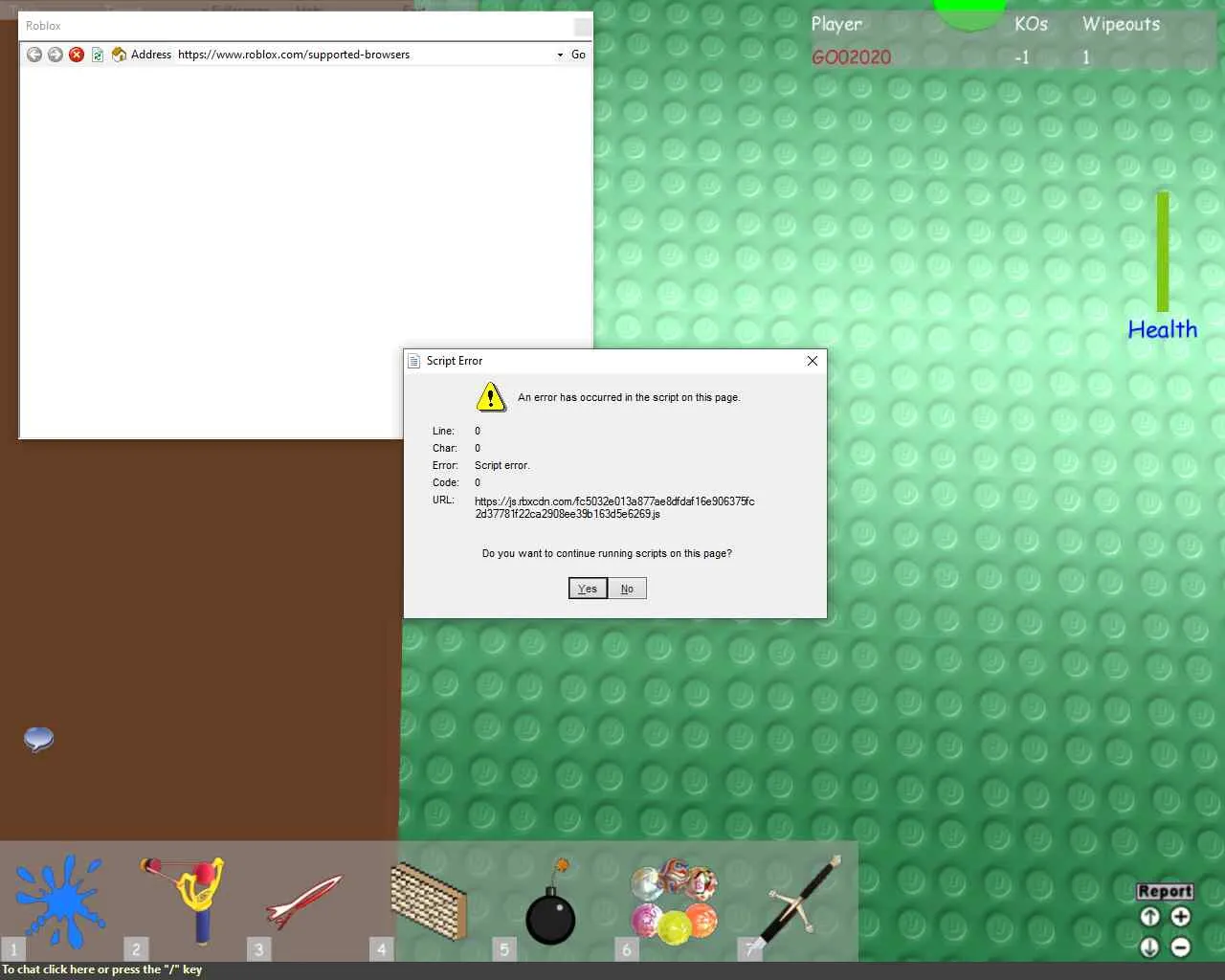Click the address field with the supported-browsers URL
The width and height of the screenshot is (1225, 980).
[364, 55]
